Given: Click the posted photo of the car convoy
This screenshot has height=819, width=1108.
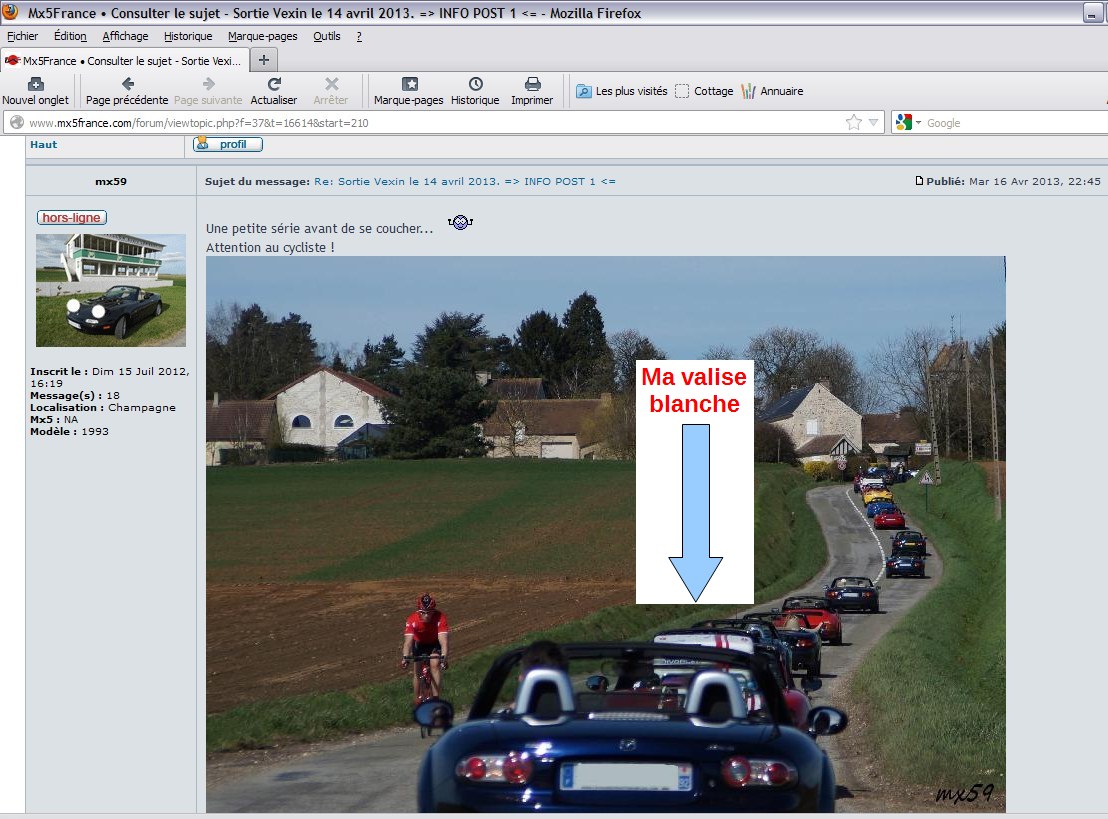Looking at the screenshot, I should click(606, 534).
